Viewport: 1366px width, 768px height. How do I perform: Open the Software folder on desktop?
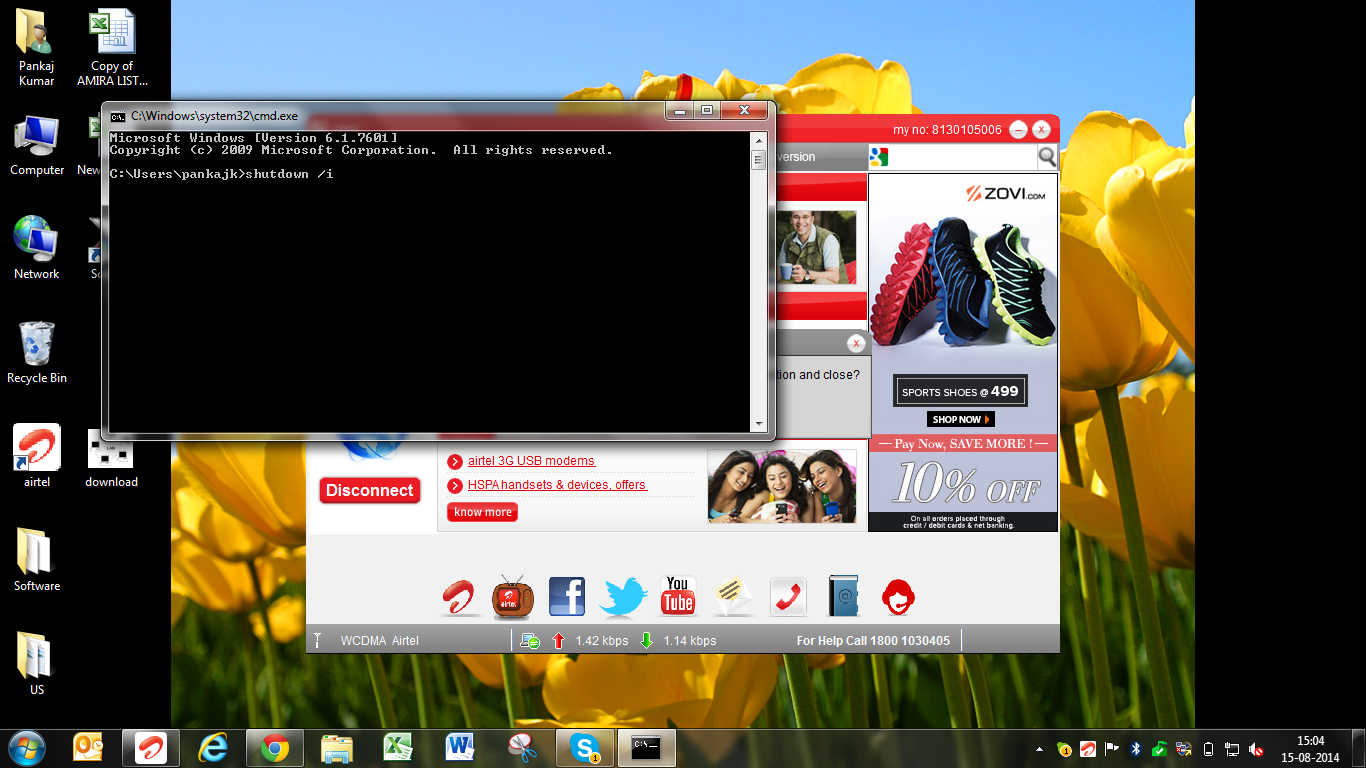click(x=37, y=560)
